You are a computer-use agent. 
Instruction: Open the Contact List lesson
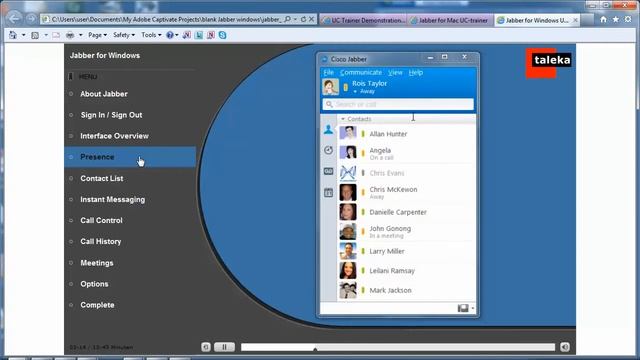coord(102,178)
